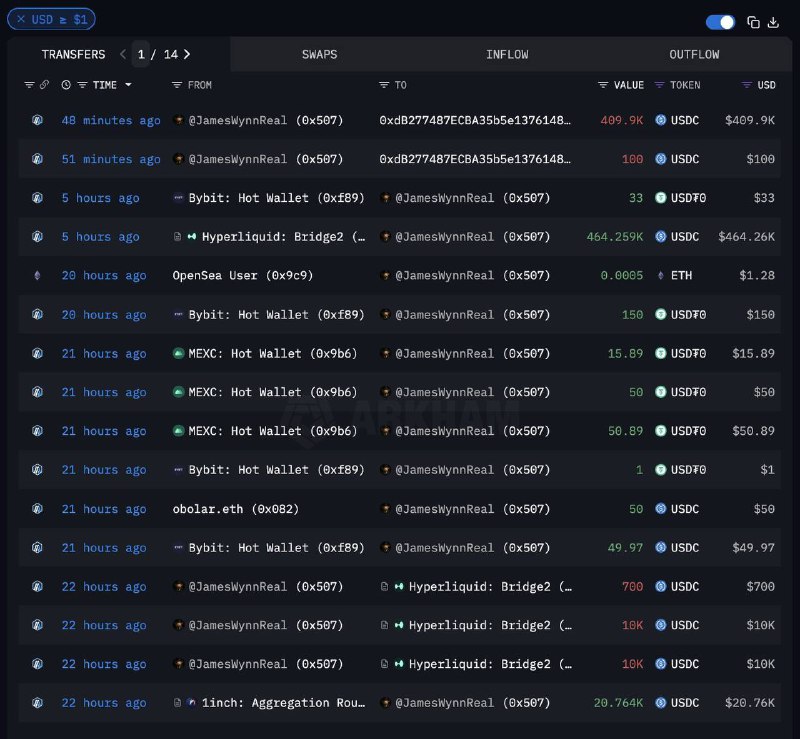Click contract icon in $700 row recipient
Screen dimensions: 800x739
point(384,586)
